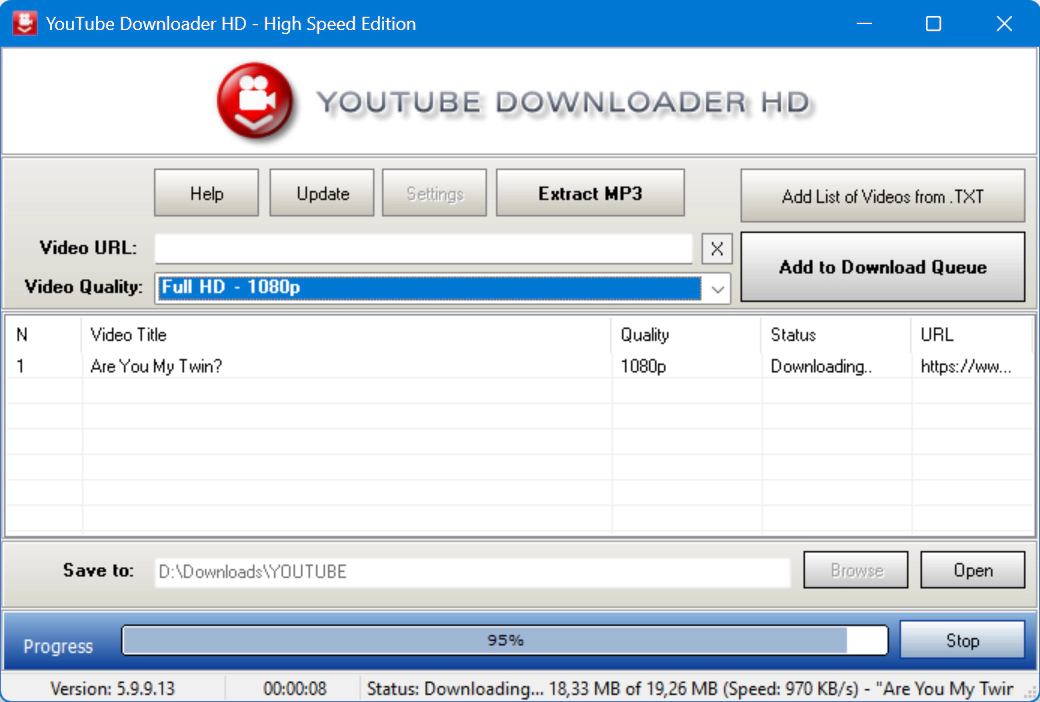
Task: Minimize the YouTube Downloader HD window
Action: pos(864,23)
